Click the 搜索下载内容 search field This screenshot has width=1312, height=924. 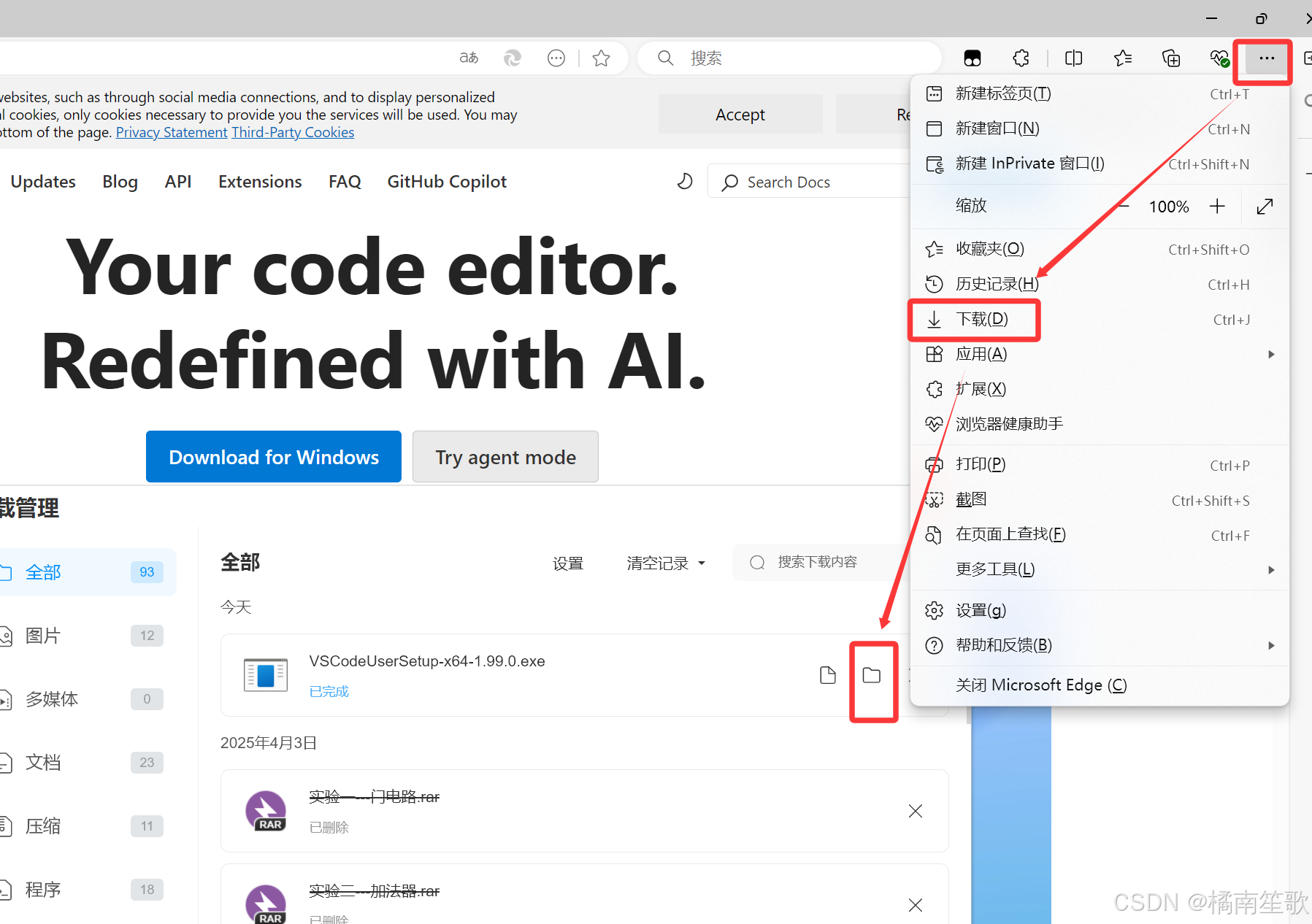818,562
